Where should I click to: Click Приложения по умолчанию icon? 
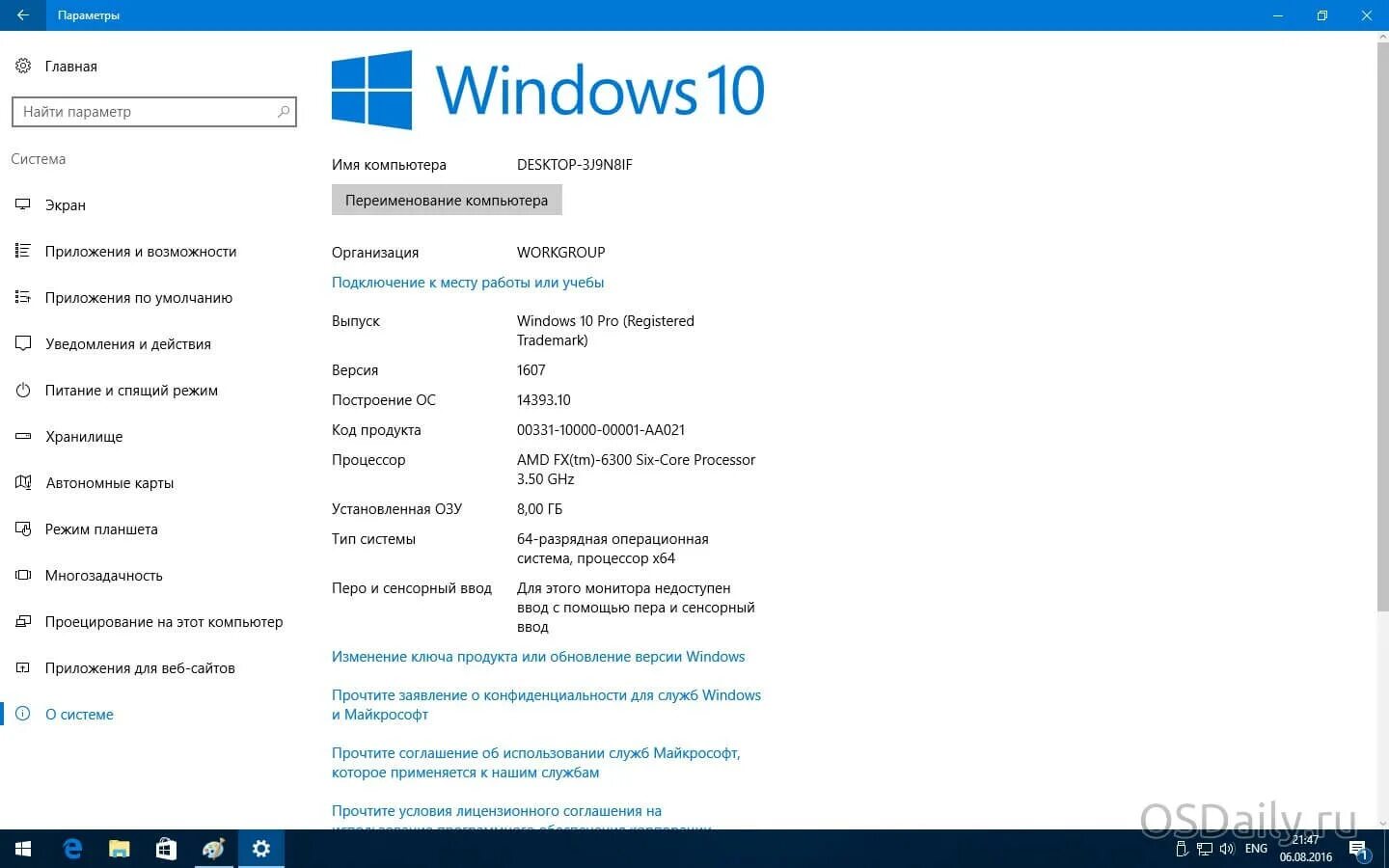tap(23, 297)
